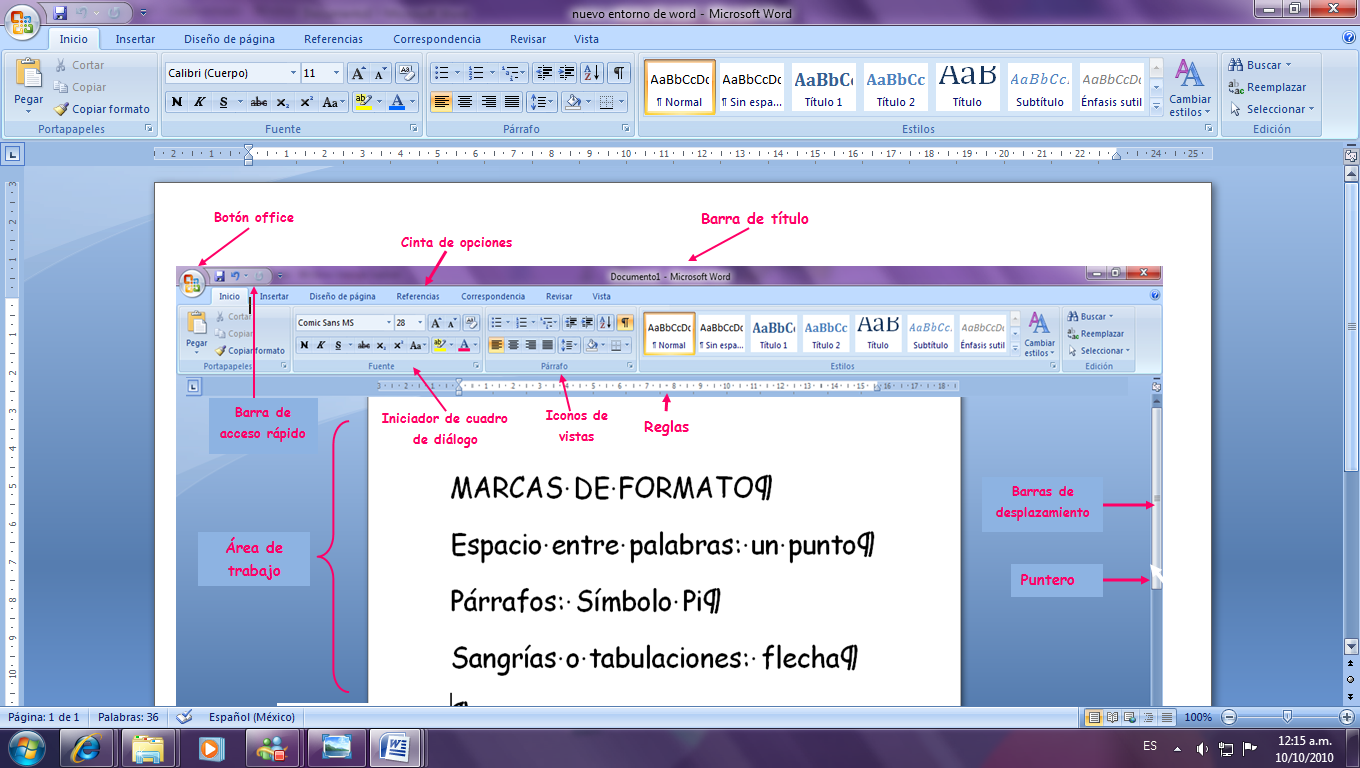Set center alignment in main ribbon Párrafo group
Viewport: 1360px width, 768px height.
pyautogui.click(x=465, y=102)
